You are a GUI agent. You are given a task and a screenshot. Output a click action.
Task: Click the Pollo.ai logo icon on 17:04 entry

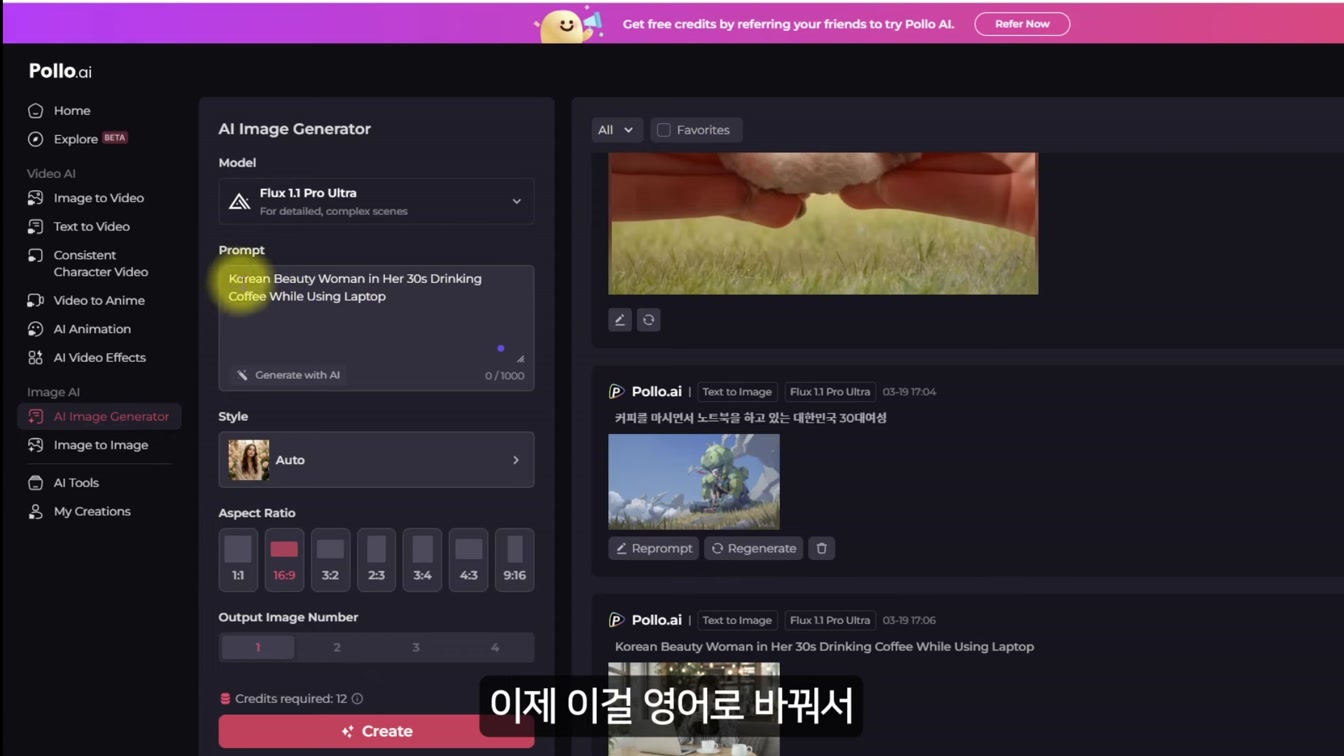pos(617,392)
